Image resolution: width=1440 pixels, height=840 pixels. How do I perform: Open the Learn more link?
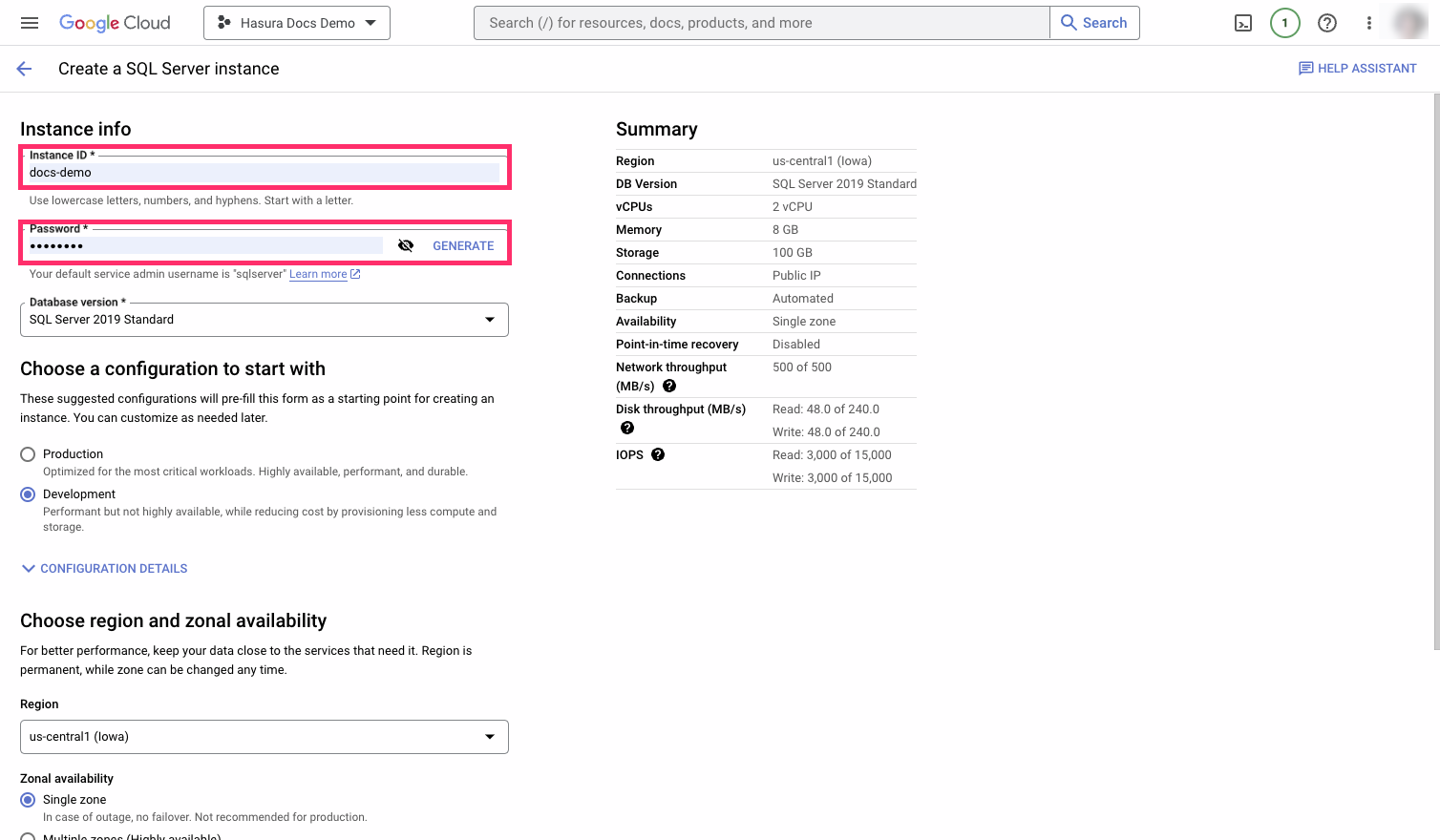(325, 274)
